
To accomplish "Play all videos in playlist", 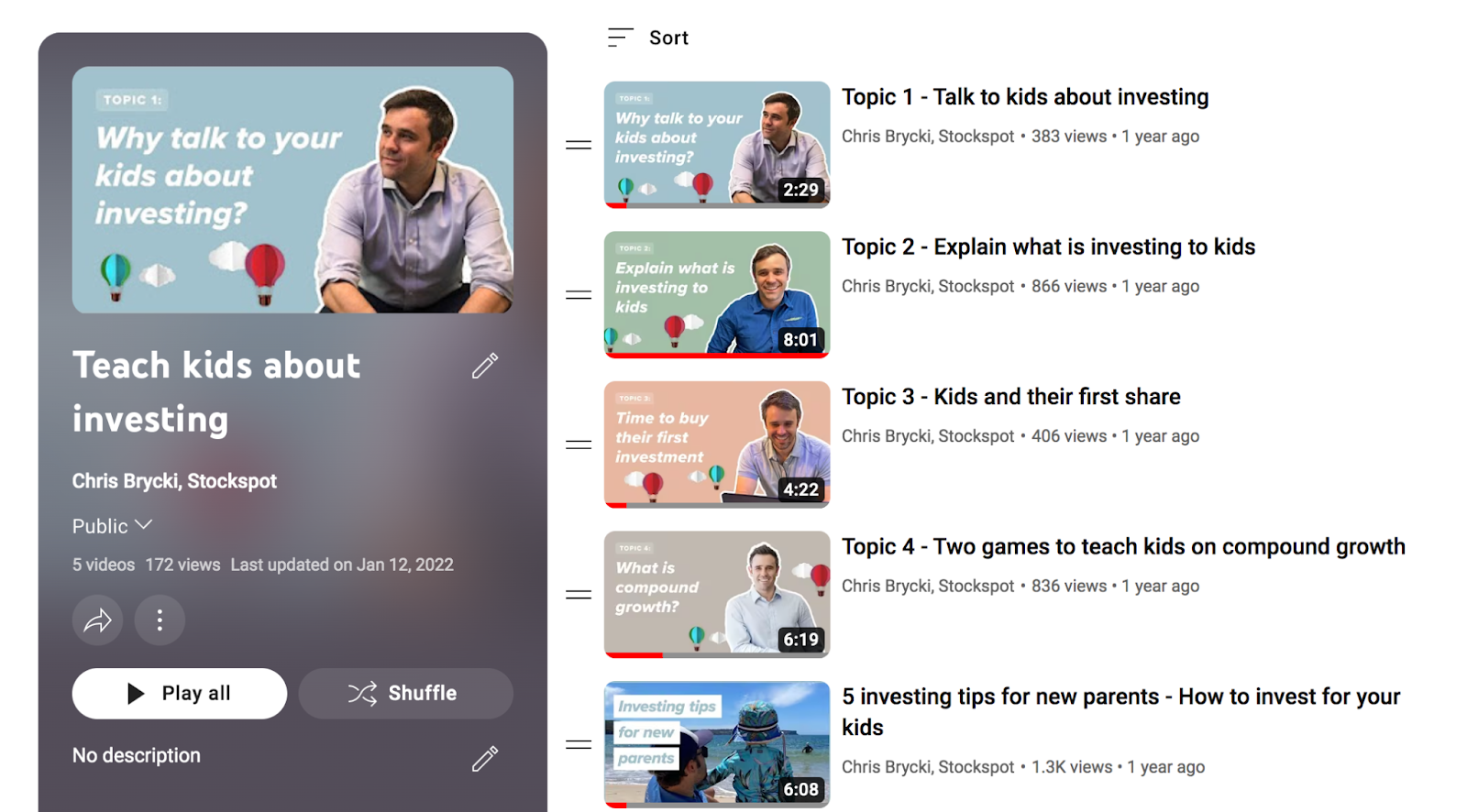I will [180, 694].
